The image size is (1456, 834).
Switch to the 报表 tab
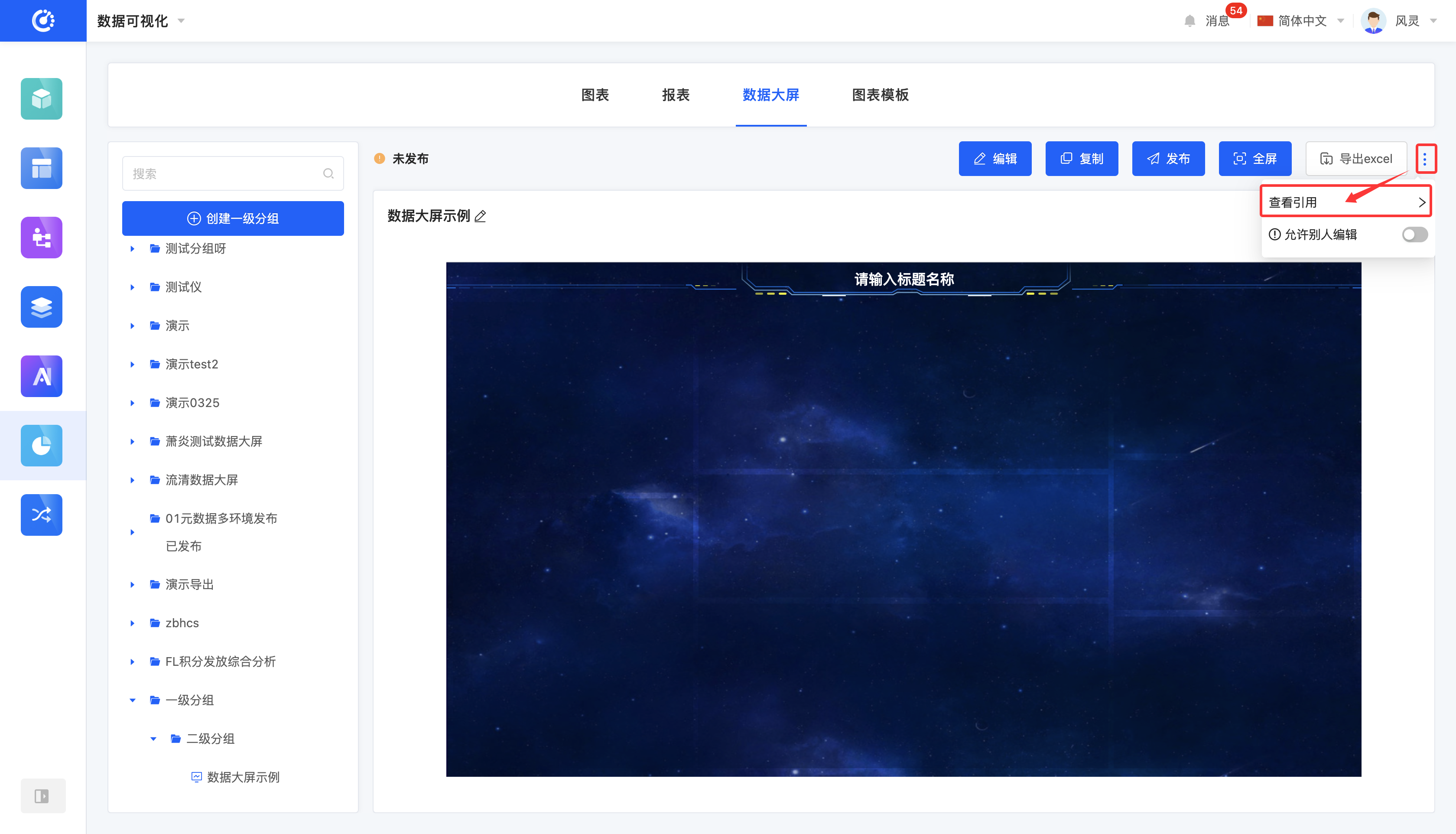676,94
